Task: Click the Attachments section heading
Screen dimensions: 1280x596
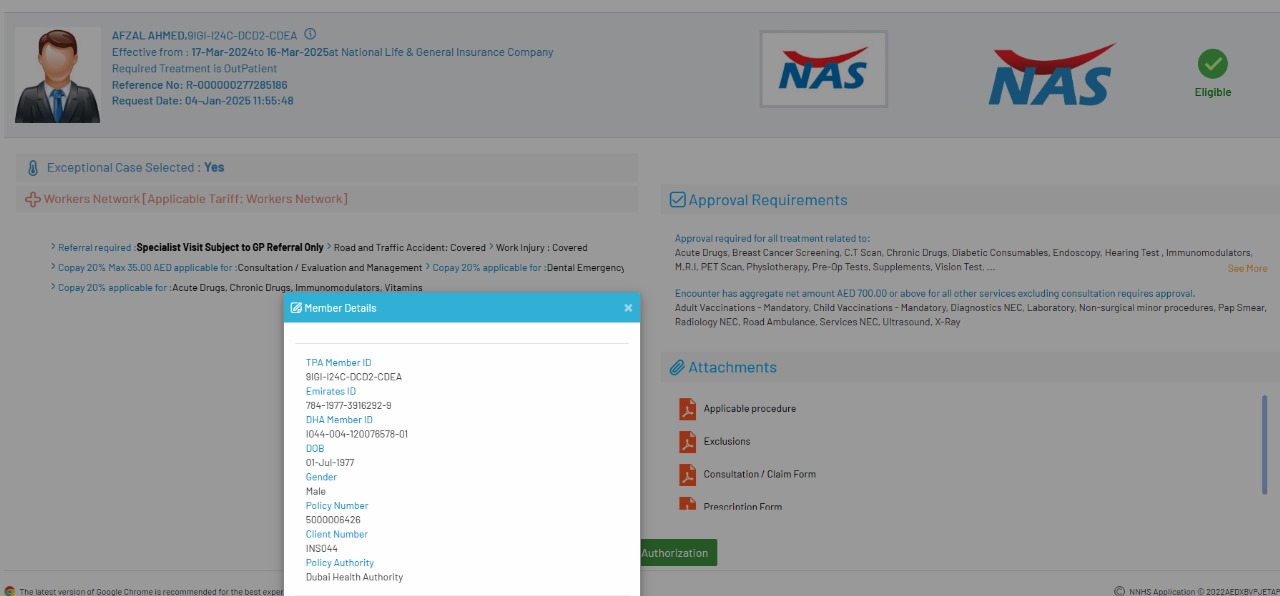Action: pos(732,368)
